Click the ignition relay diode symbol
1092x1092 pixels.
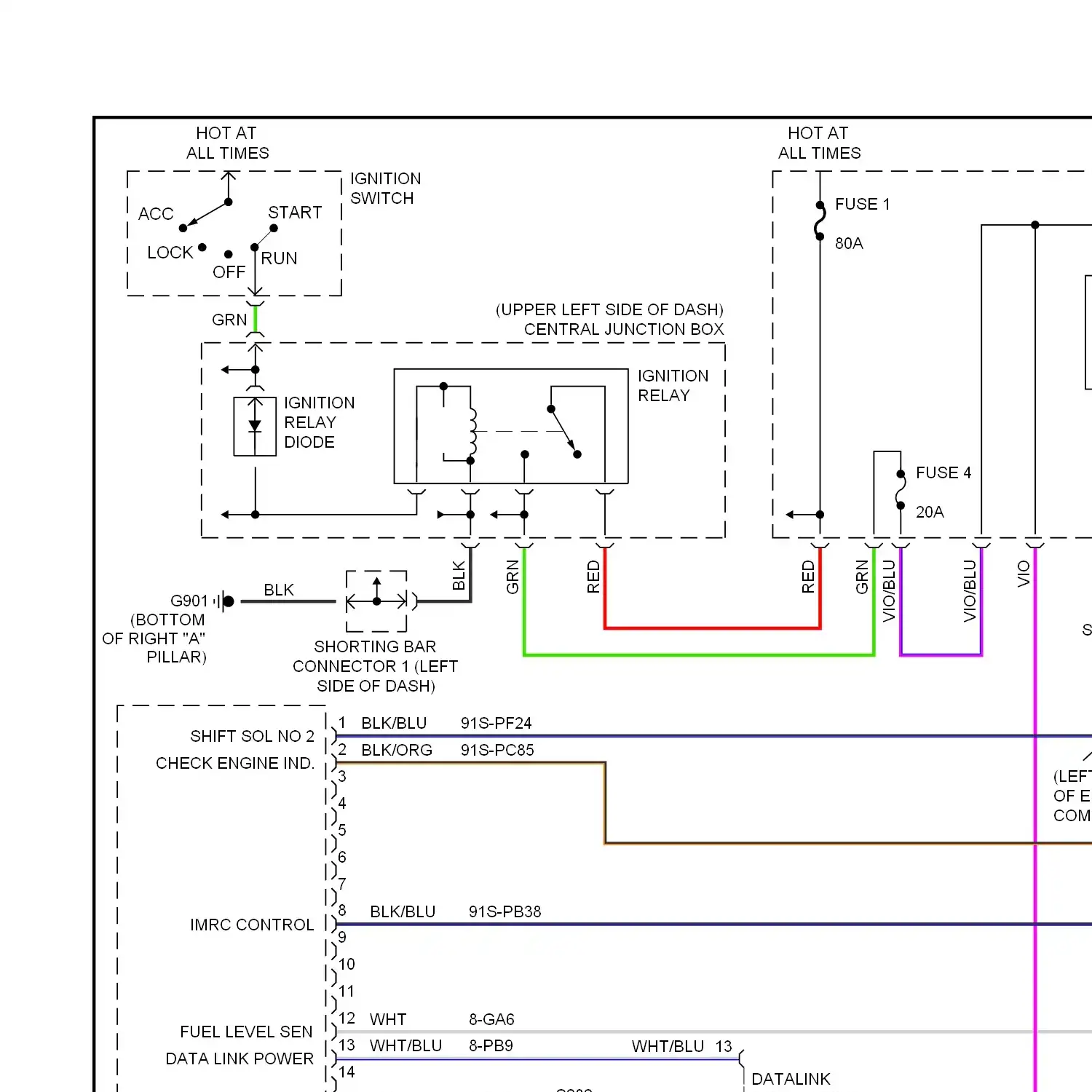255,427
